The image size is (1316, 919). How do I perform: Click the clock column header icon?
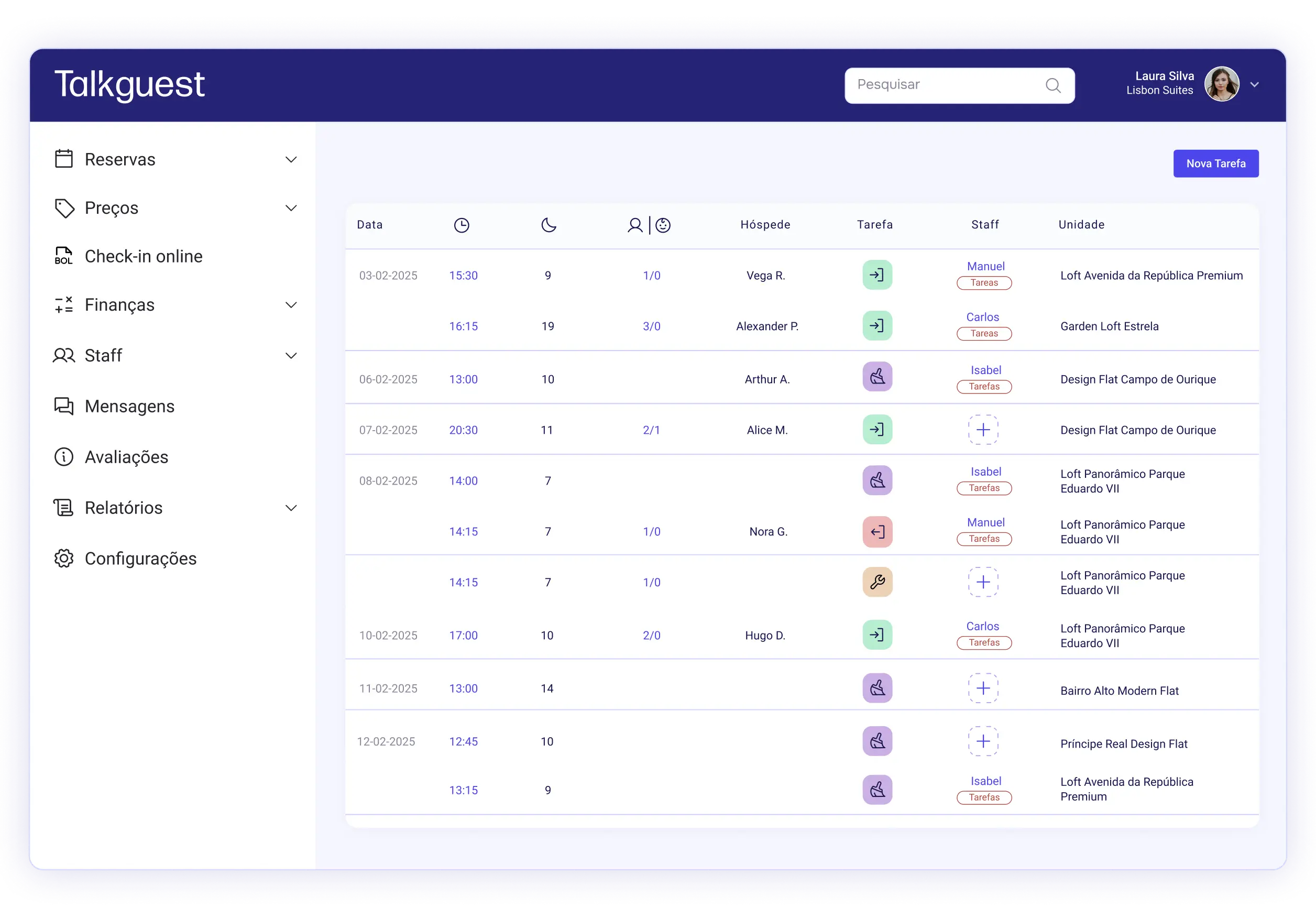point(462,225)
